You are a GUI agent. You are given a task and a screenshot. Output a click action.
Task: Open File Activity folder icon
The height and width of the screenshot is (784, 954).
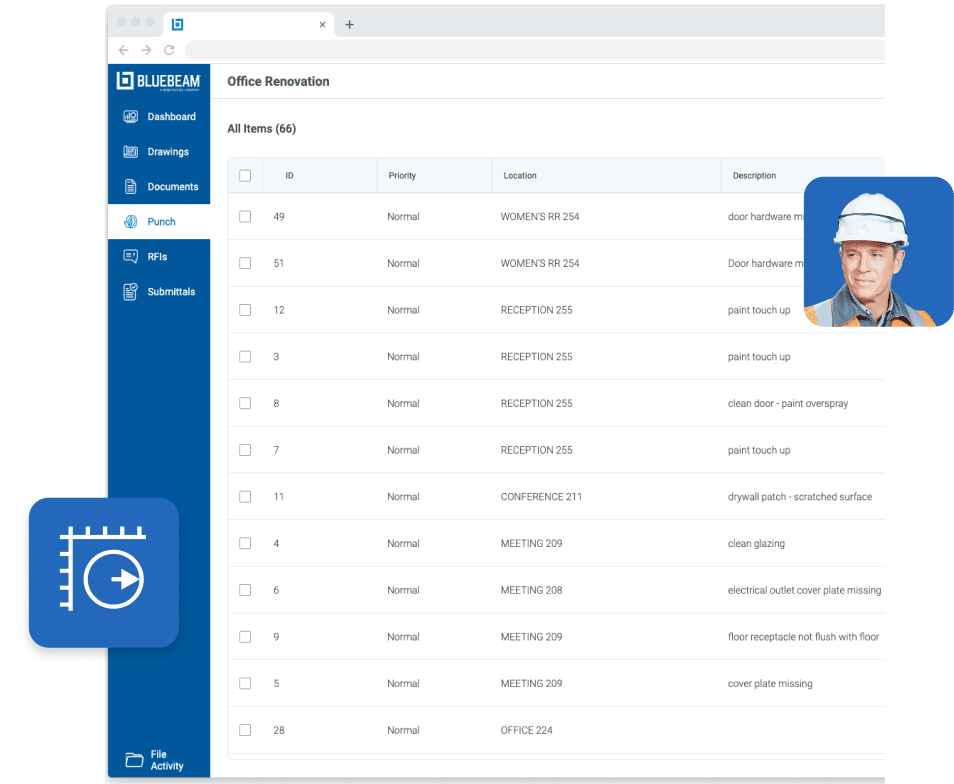click(x=134, y=760)
